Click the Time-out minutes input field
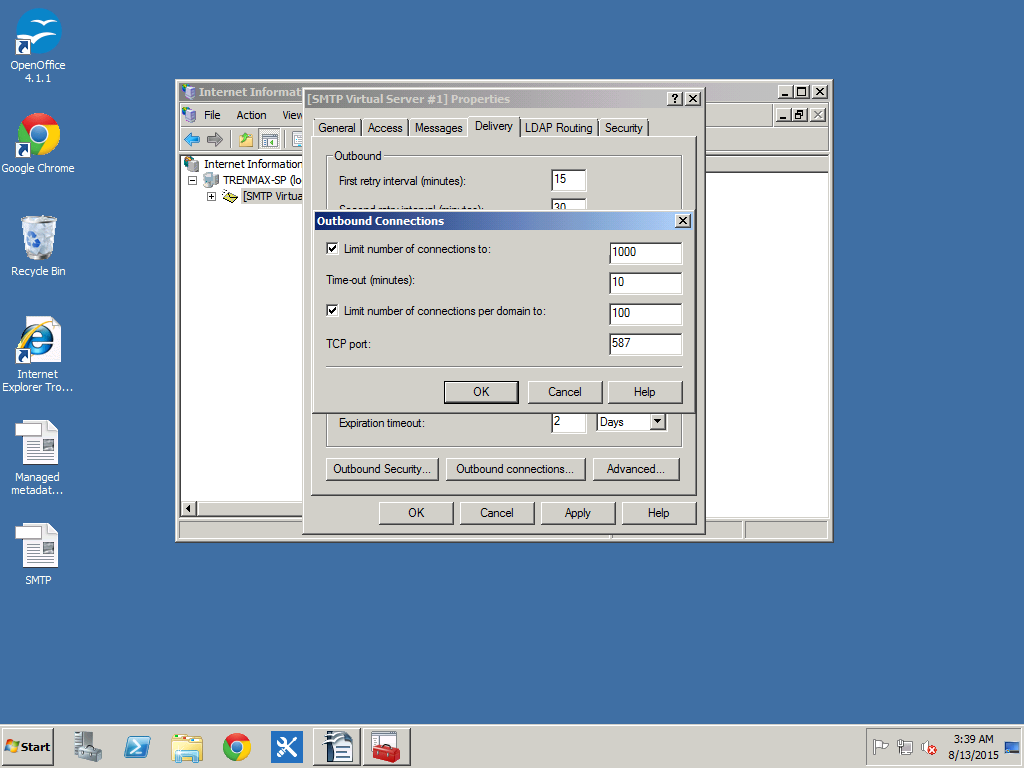1024x768 pixels. pyautogui.click(x=645, y=283)
